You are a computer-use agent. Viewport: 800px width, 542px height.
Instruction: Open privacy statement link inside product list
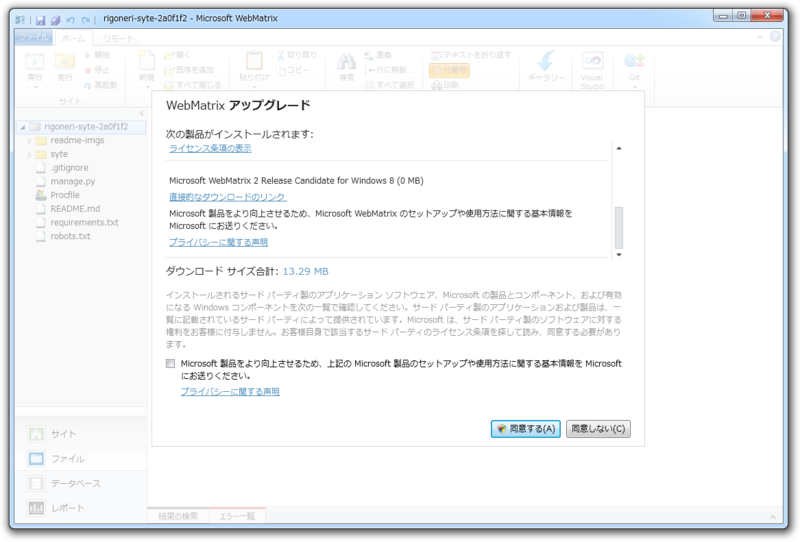tap(218, 242)
